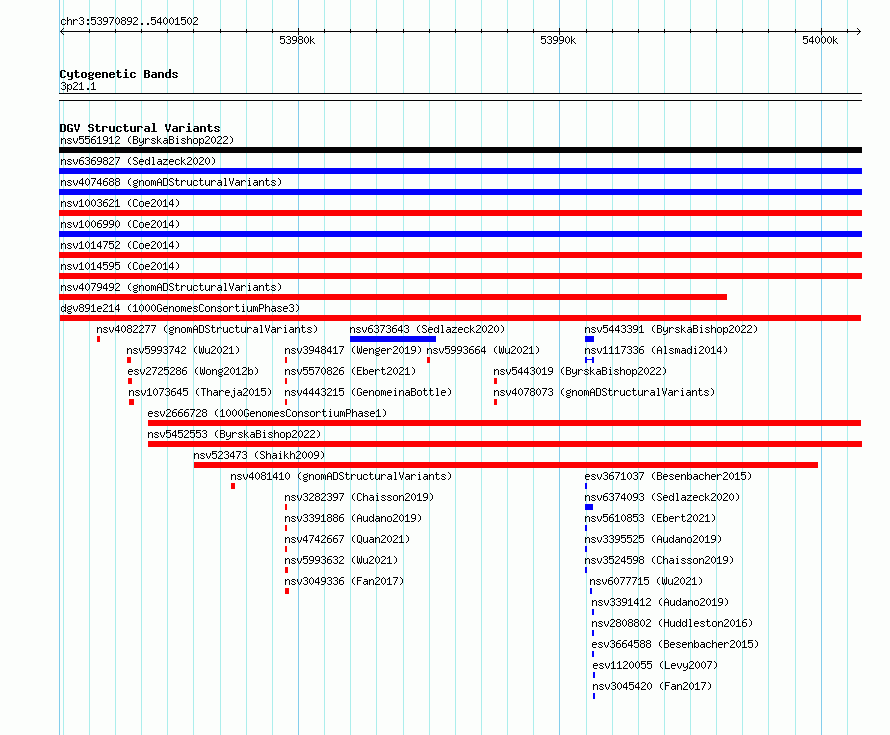Viewport: 890px width, 735px height.
Task: Open nsv6077715 (Wu2021) label
Action: pyautogui.click(x=646, y=581)
